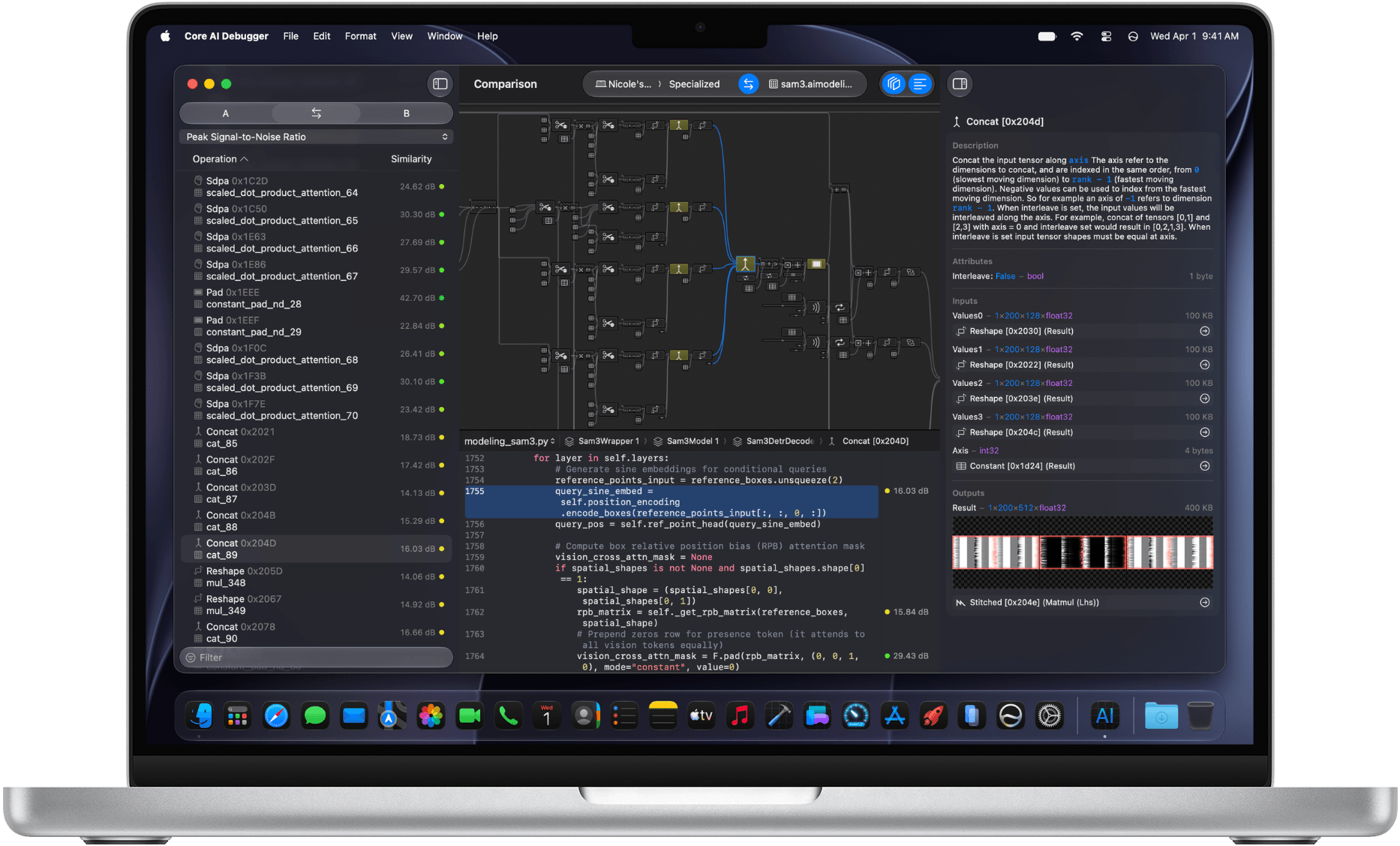The image size is (1400, 846).
Task: Switch to source text view toggle
Action: 919,84
